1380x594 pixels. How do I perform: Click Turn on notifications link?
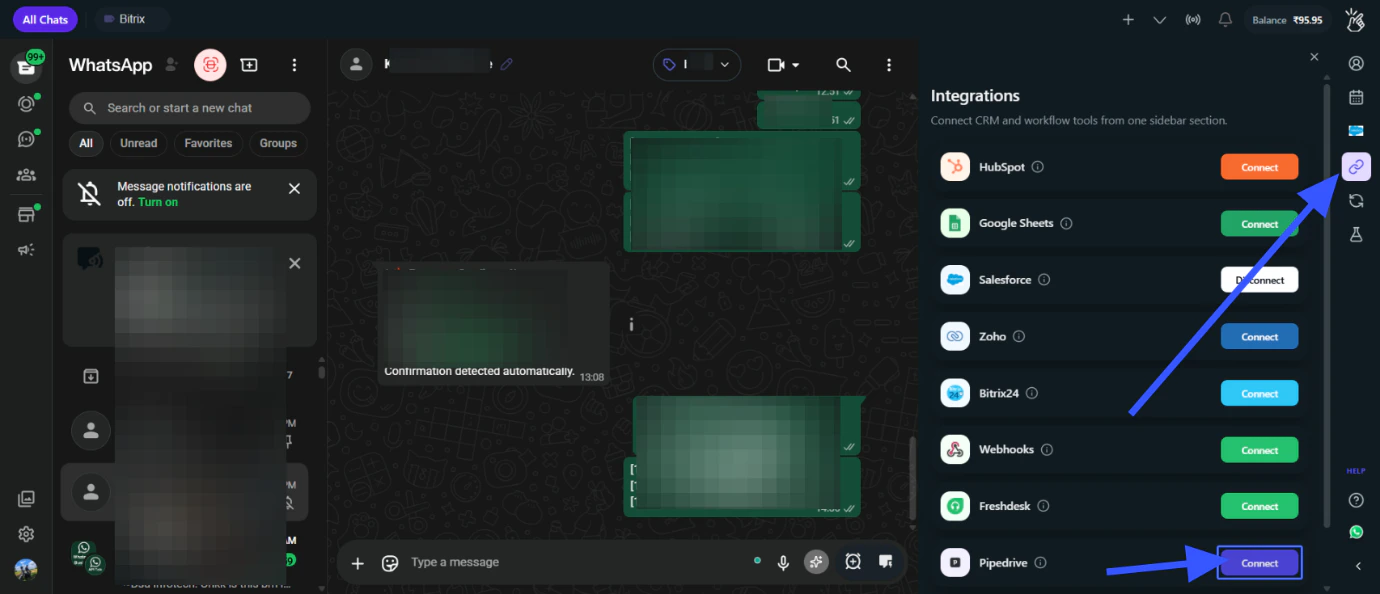point(158,202)
